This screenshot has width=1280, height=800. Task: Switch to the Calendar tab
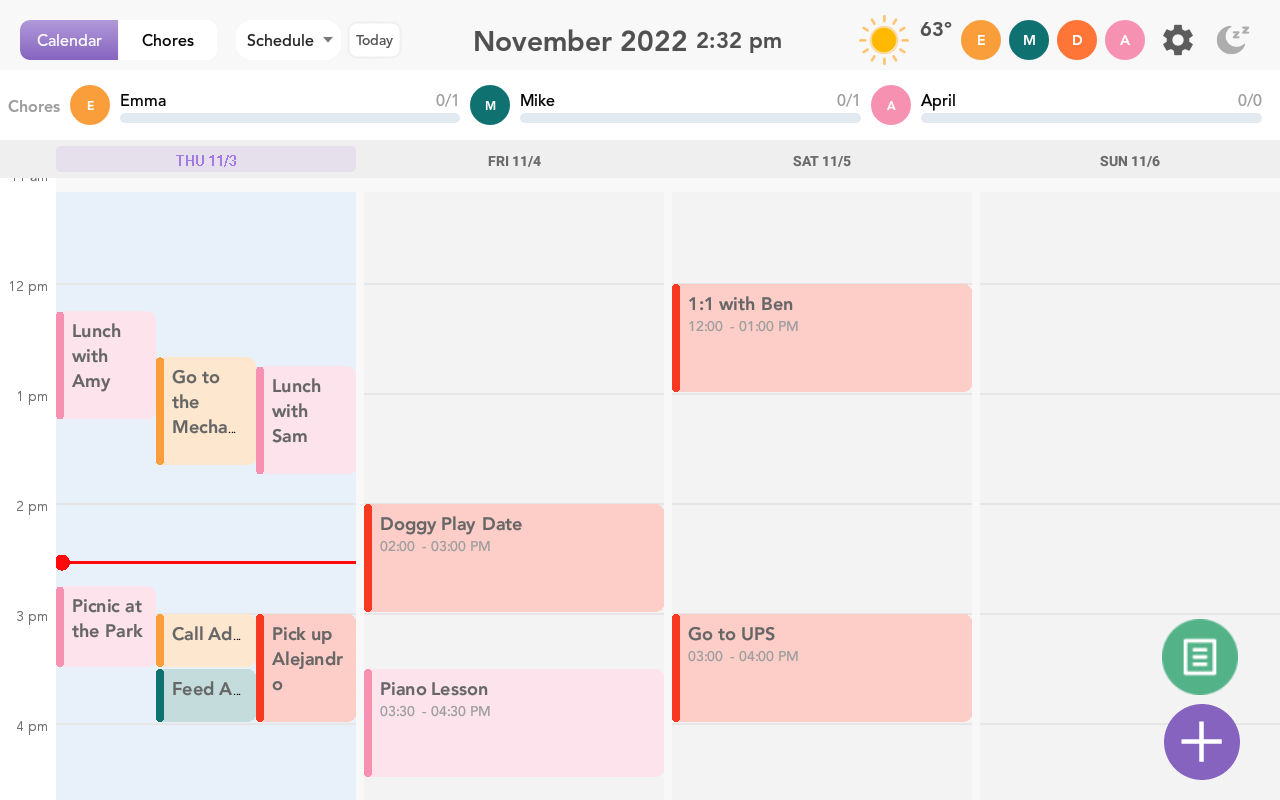(x=69, y=40)
